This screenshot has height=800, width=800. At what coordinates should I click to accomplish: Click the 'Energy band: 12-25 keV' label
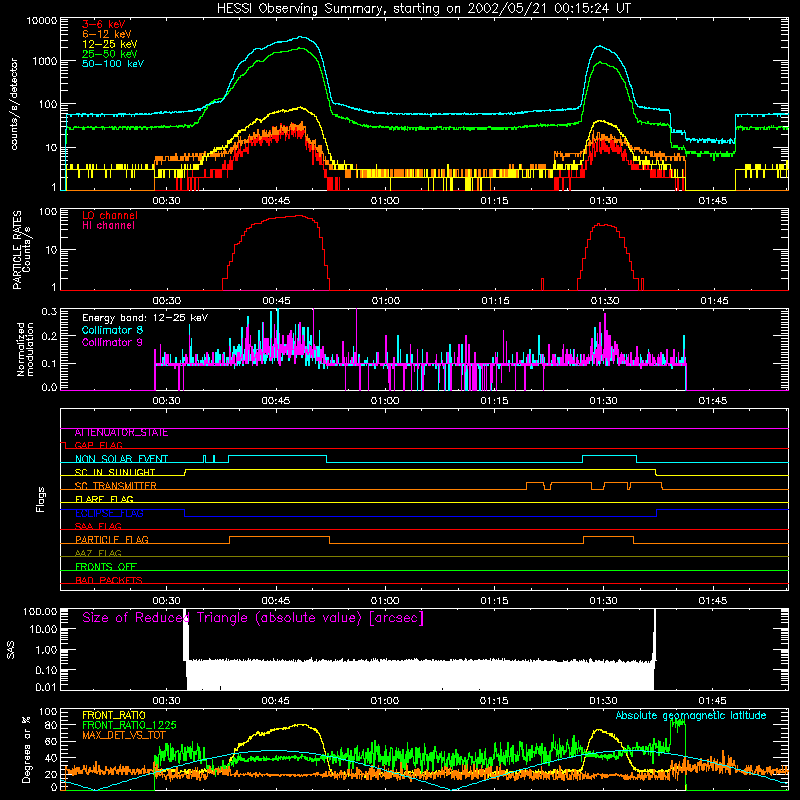click(145, 318)
